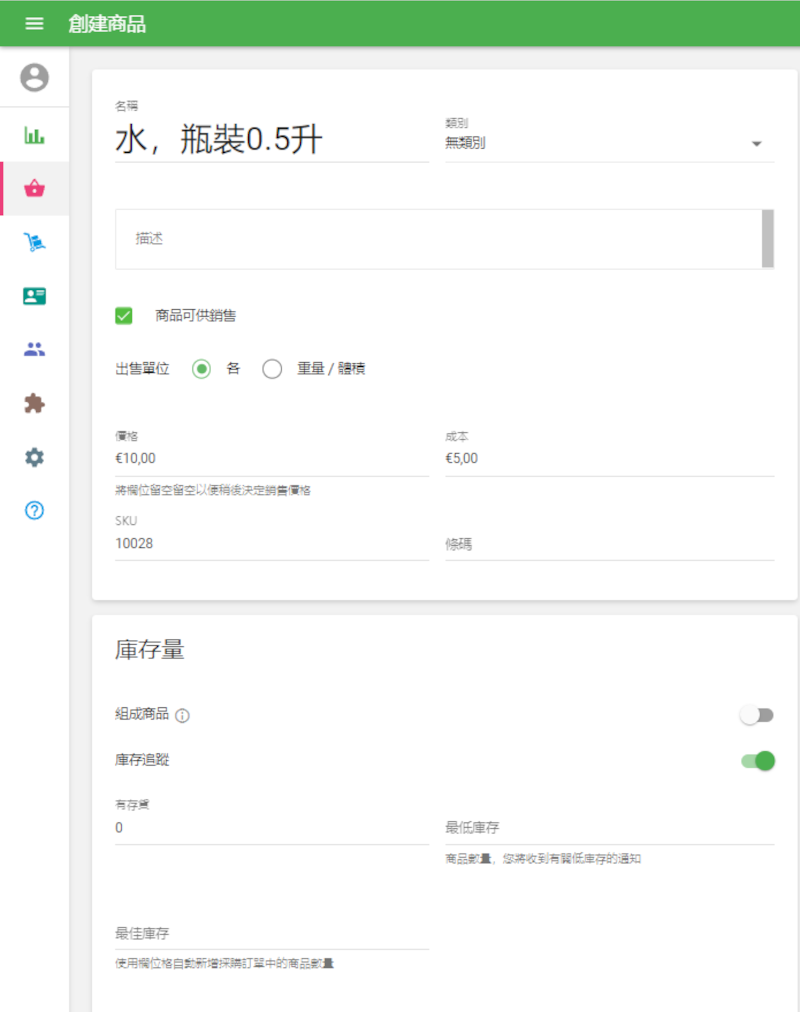Screen dimensions: 800x1012
Task: Open settings with the gear icon
Action: (33, 456)
